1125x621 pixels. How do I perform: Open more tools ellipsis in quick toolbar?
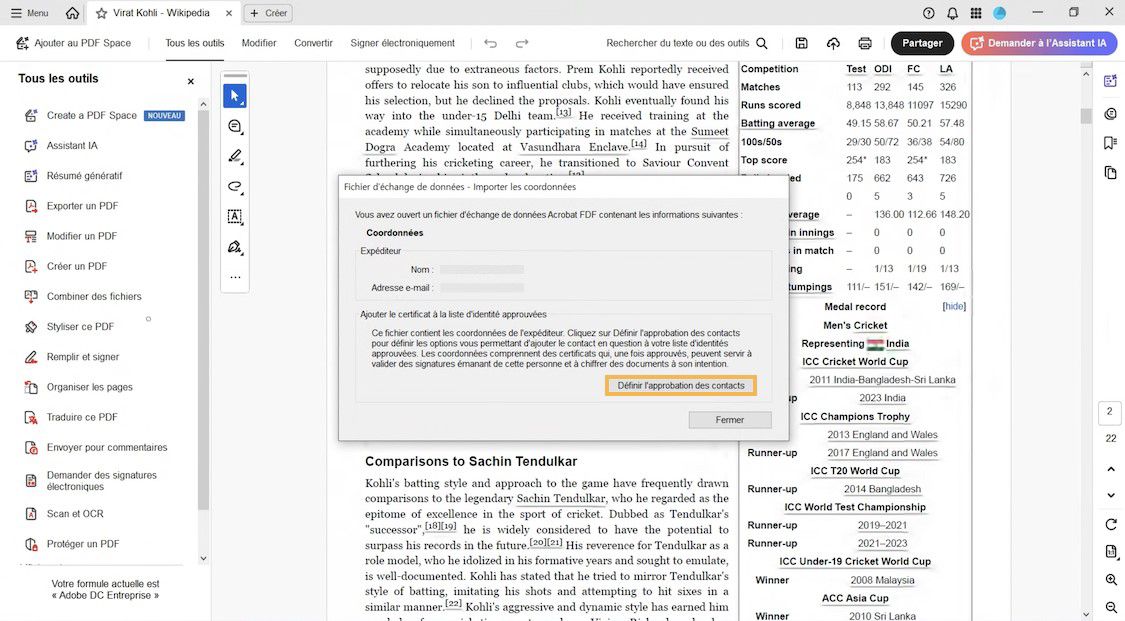click(x=235, y=277)
